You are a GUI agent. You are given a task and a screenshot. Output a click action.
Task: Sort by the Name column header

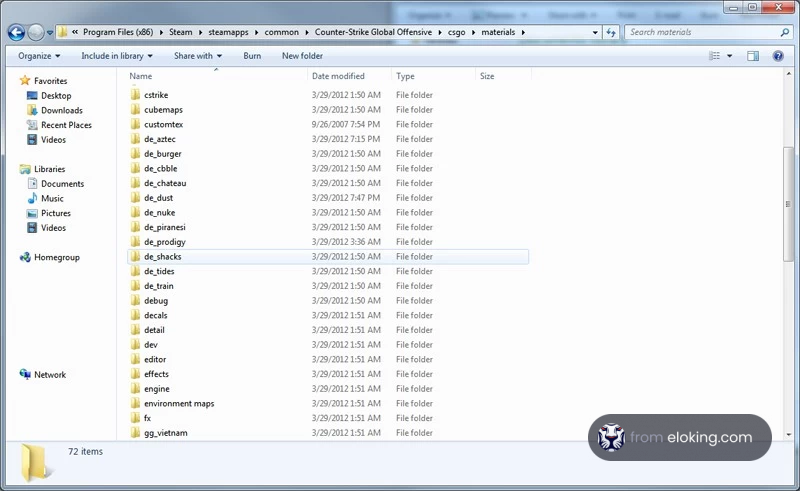click(x=217, y=76)
